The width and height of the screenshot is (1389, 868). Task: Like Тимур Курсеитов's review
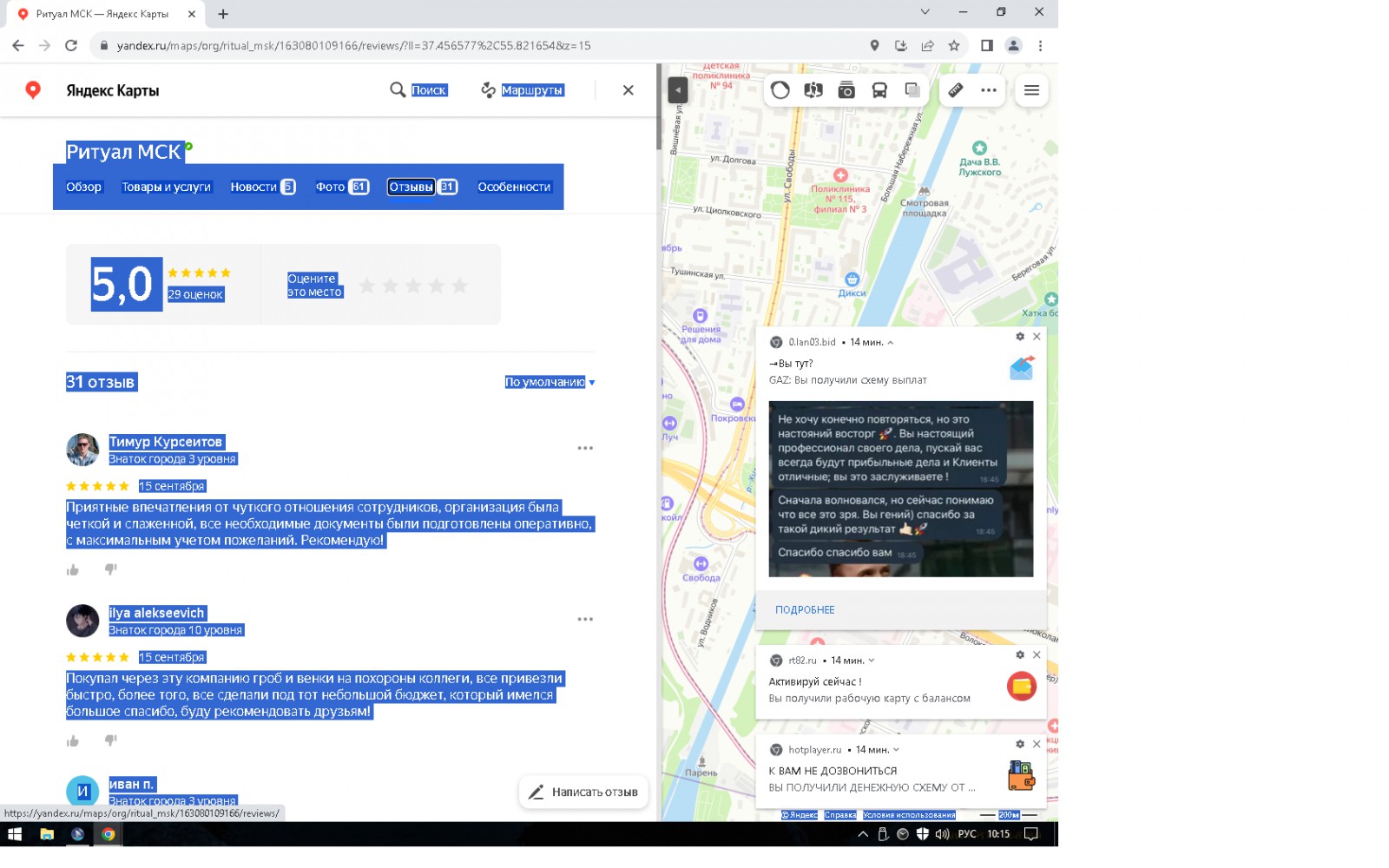pyautogui.click(x=73, y=569)
